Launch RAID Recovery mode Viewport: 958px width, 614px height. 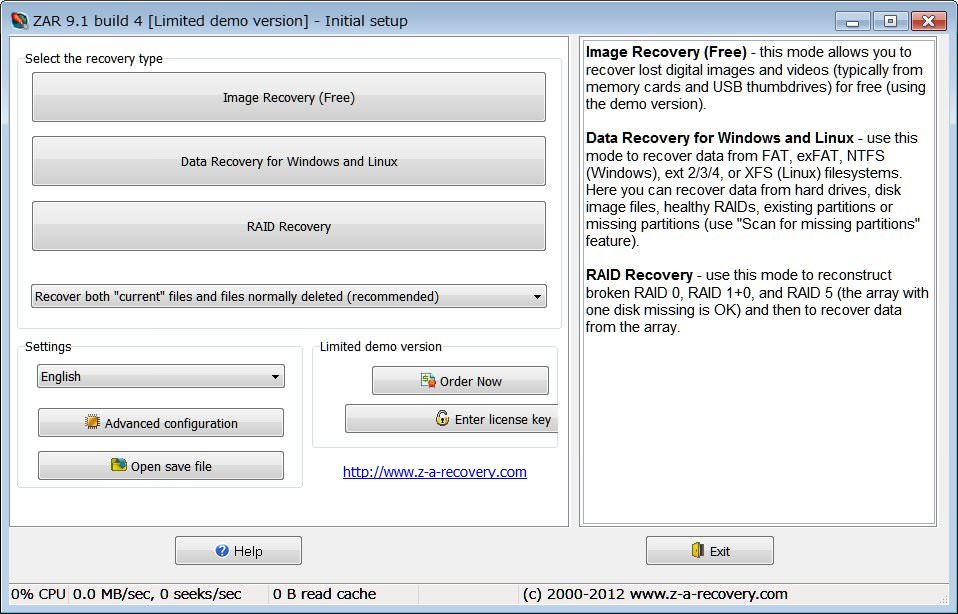point(288,226)
